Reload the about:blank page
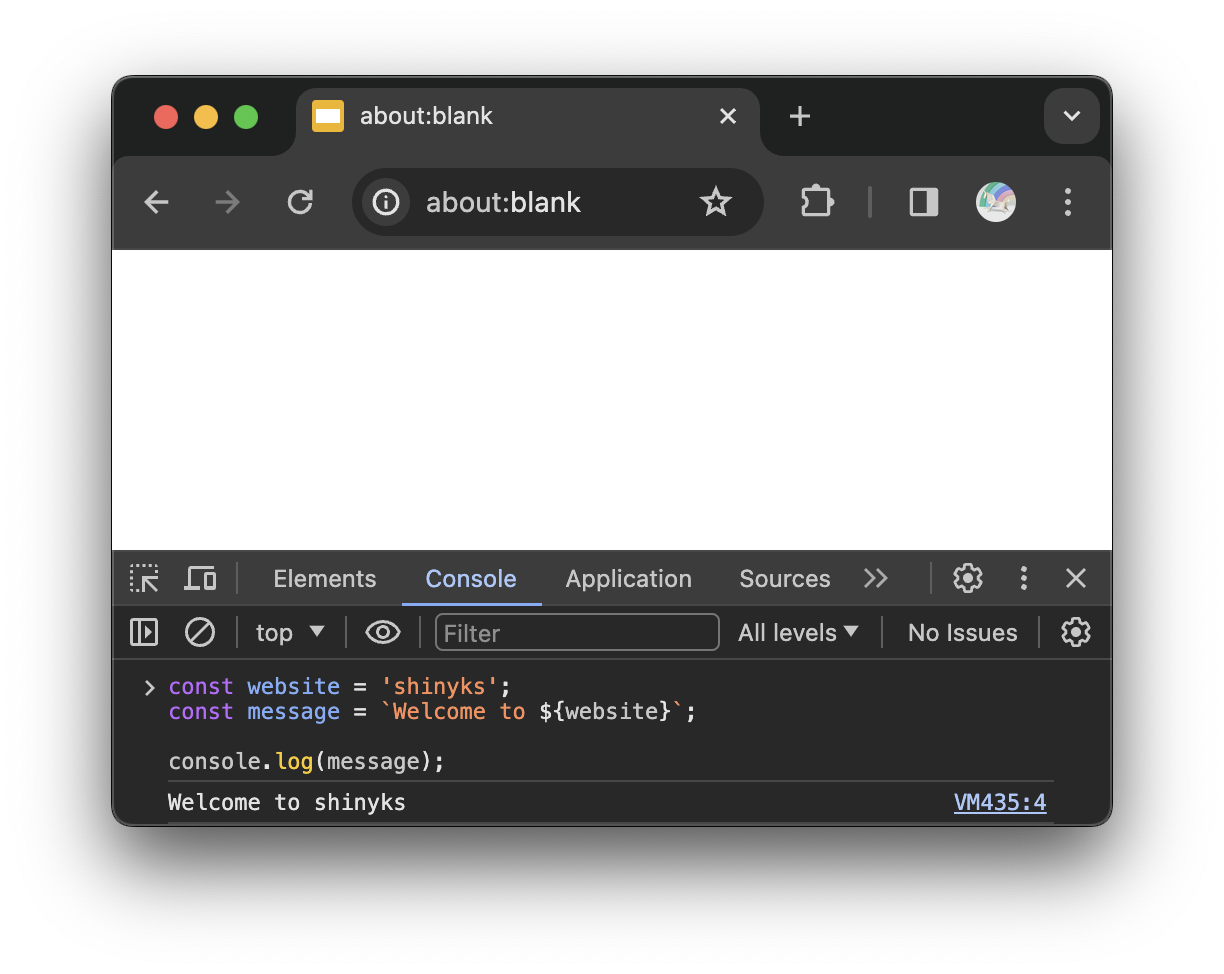The image size is (1224, 974). tap(300, 203)
